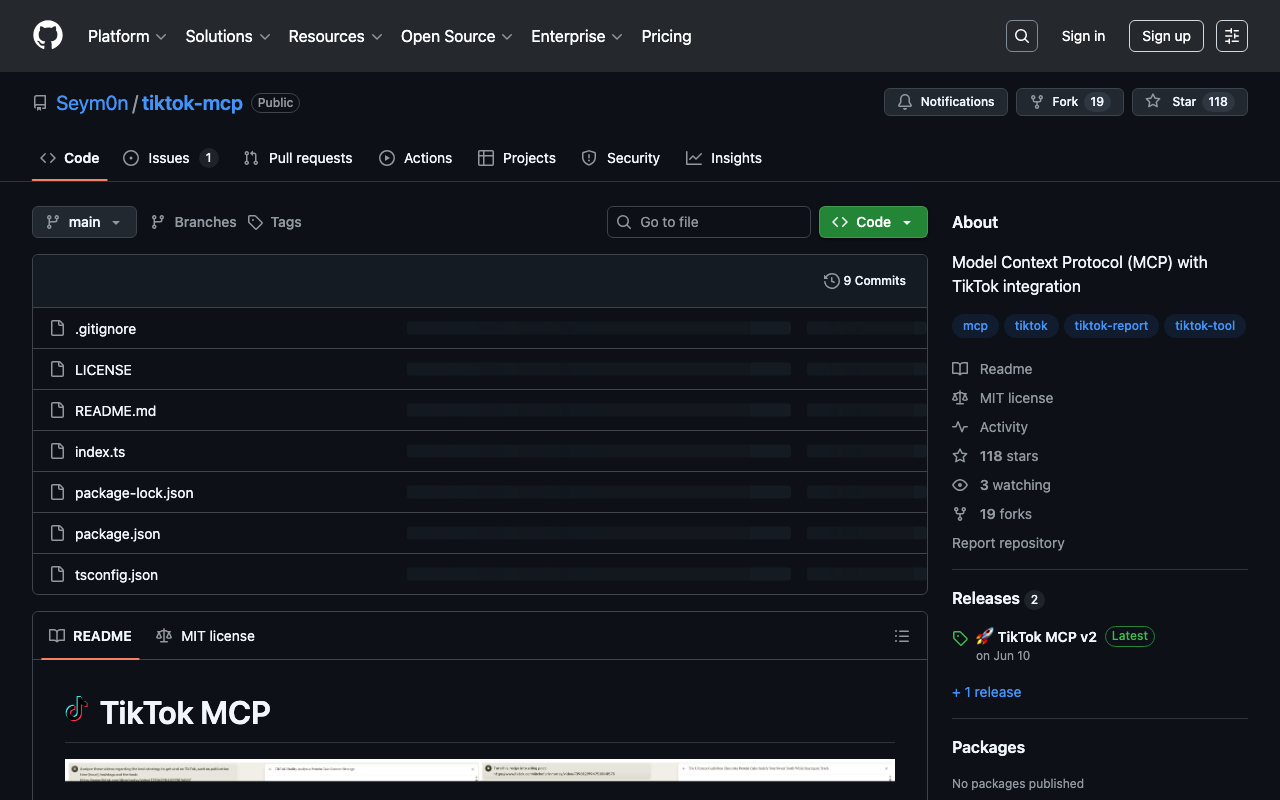Open the Pull requests tab
Screen dimensions: 1280x800
click(x=298, y=158)
